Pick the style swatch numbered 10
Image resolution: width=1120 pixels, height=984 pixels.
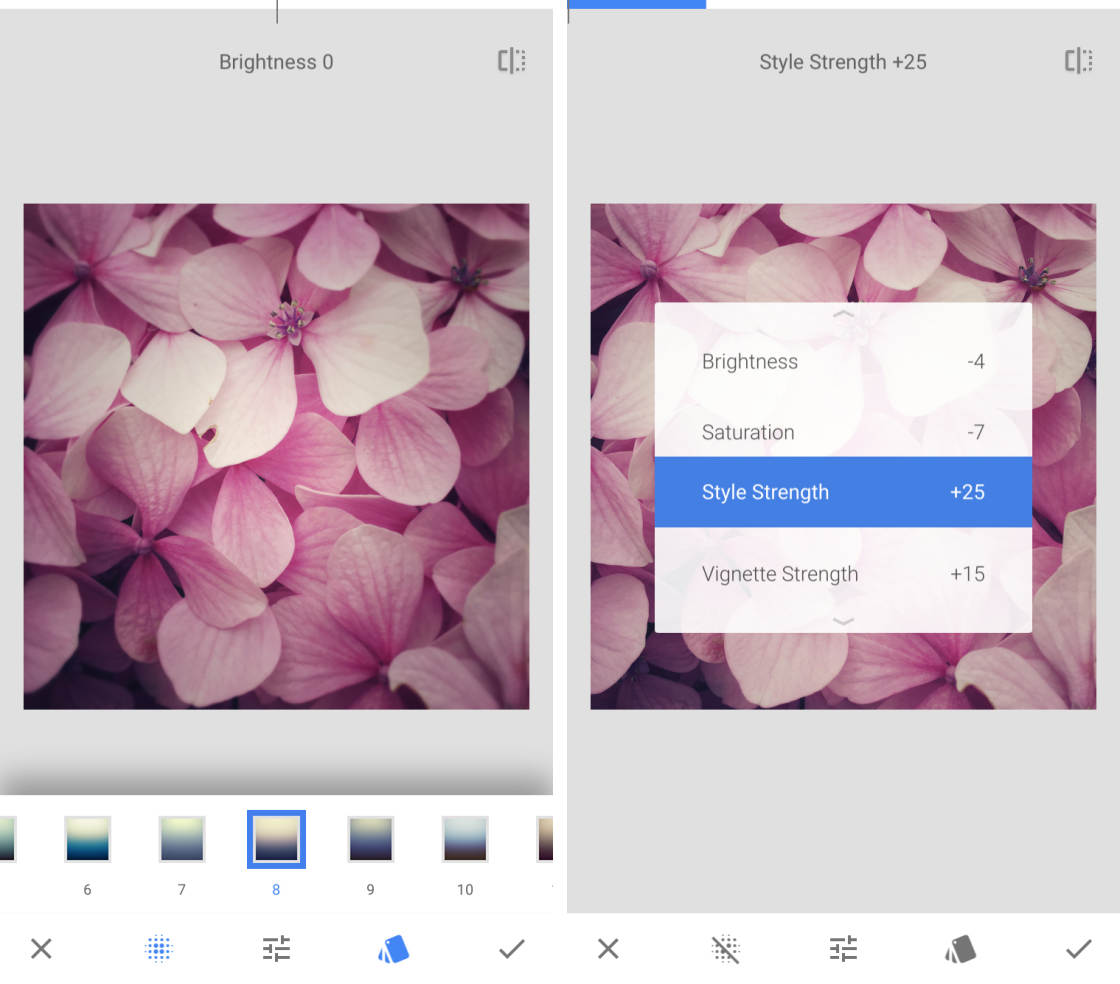[x=465, y=839]
